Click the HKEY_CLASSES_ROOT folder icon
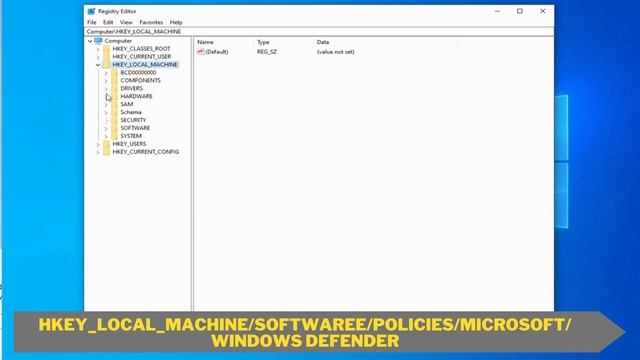The height and width of the screenshot is (360, 640). tap(107, 49)
